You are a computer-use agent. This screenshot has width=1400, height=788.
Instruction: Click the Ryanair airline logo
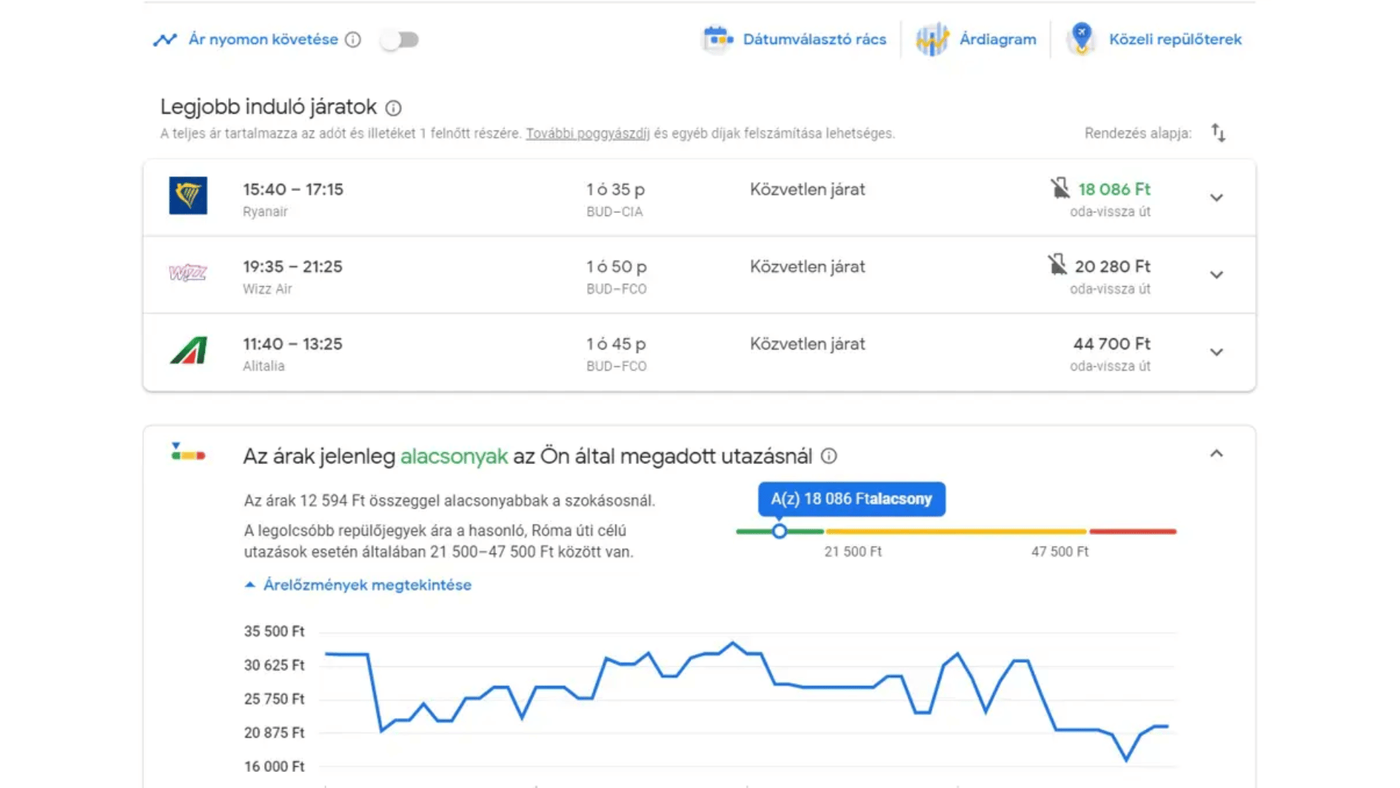pos(188,196)
